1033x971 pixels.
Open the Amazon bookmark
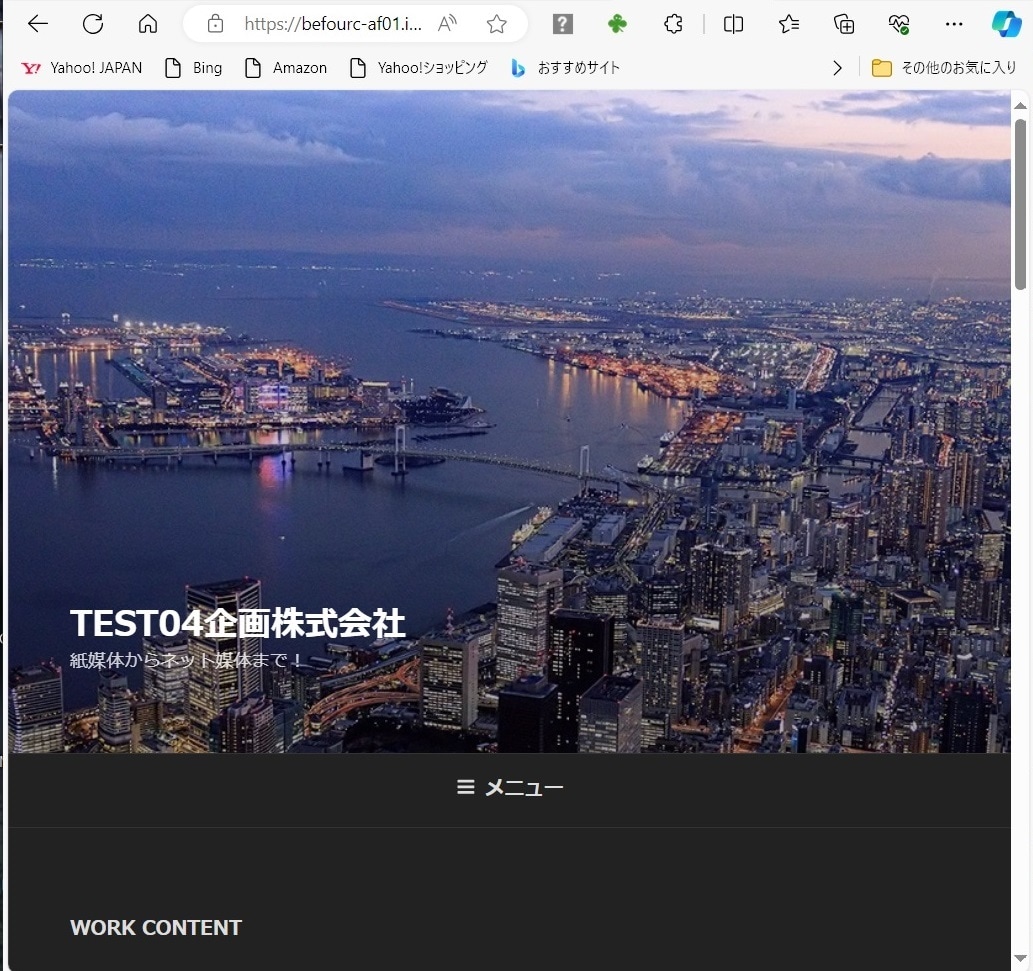(285, 68)
